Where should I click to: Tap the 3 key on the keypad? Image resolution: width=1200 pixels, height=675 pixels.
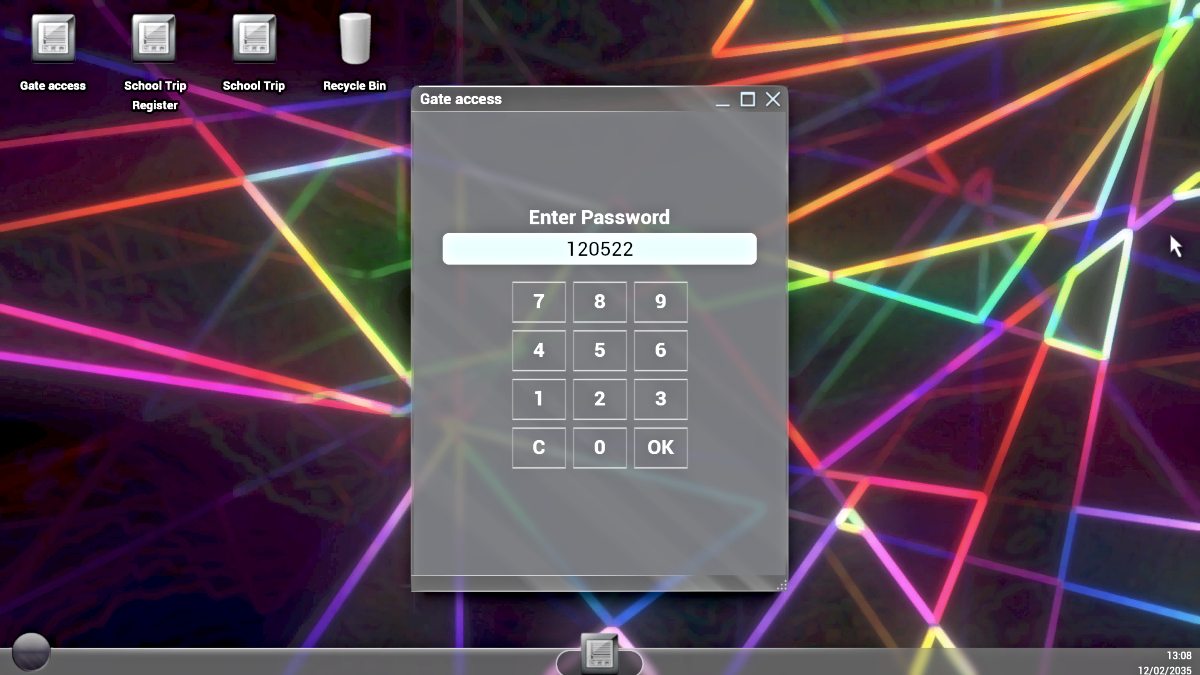660,399
